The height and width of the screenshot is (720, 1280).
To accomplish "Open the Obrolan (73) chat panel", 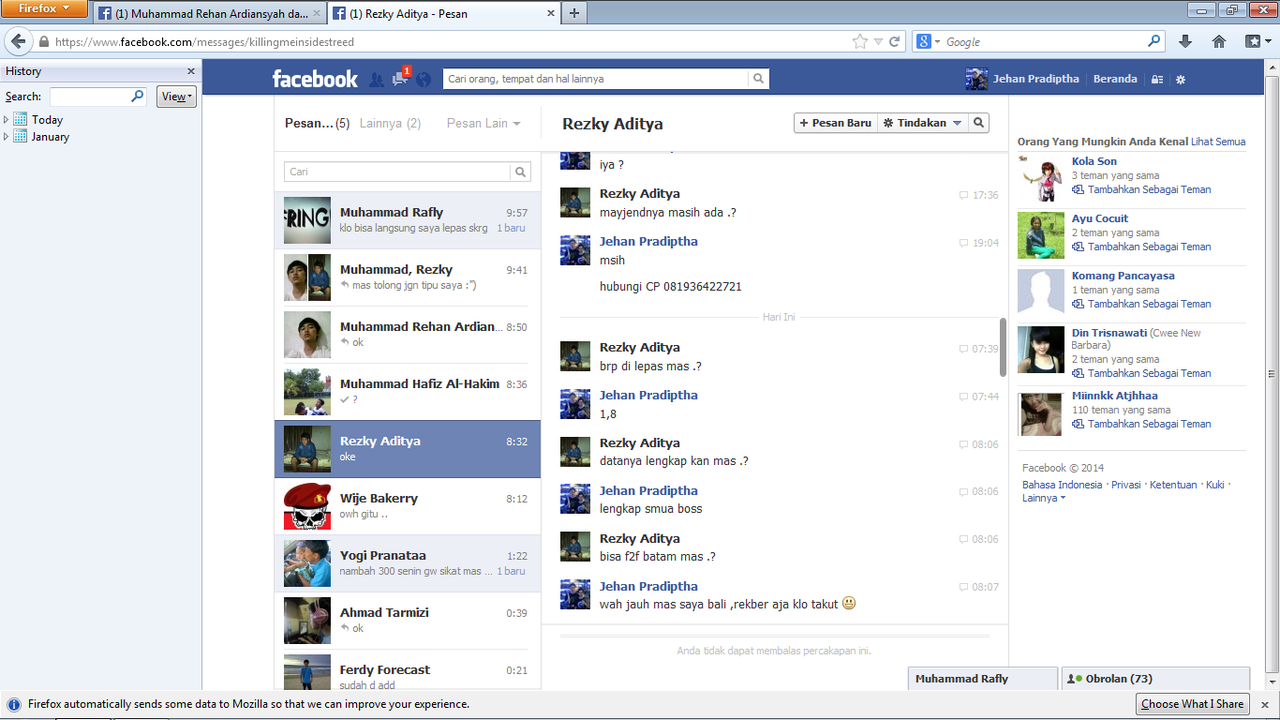I will [1155, 679].
